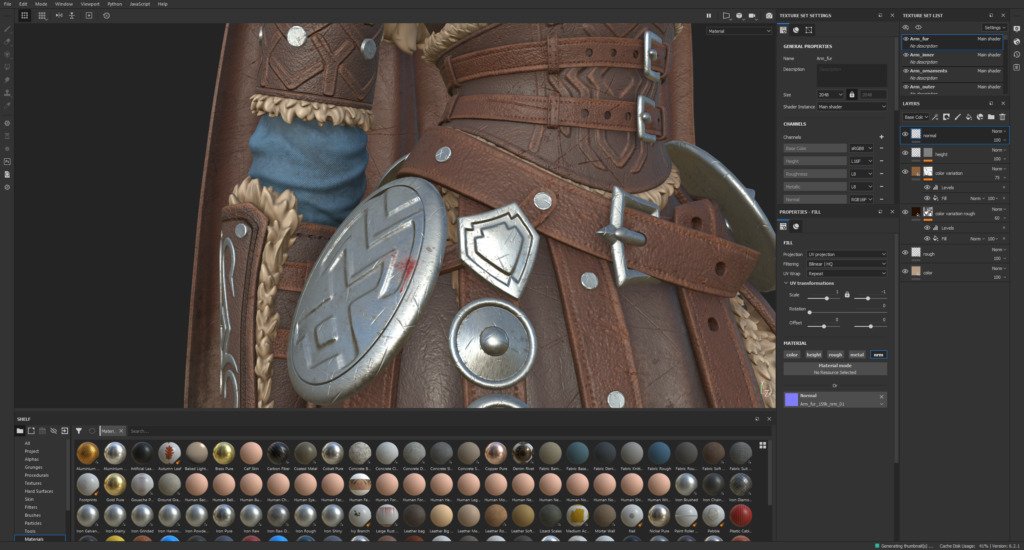Screen dimensions: 1024x550
Task: Select the Eraser tool in left toolbar
Action: coord(6,42)
